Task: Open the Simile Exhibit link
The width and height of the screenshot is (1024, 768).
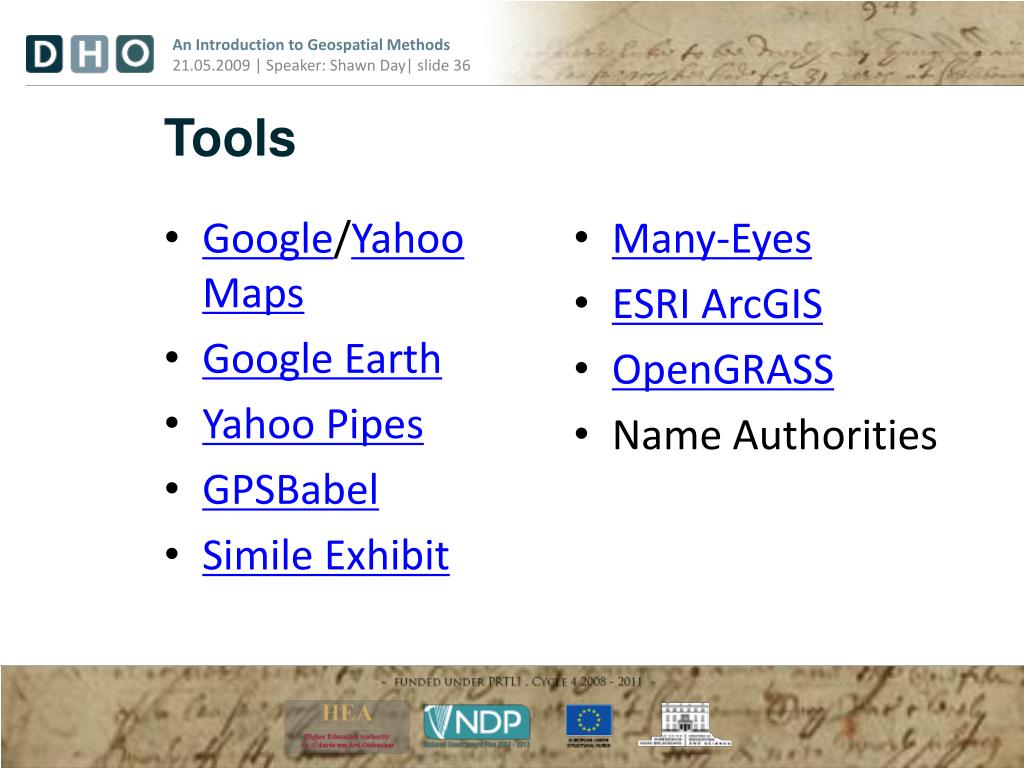Action: [326, 556]
